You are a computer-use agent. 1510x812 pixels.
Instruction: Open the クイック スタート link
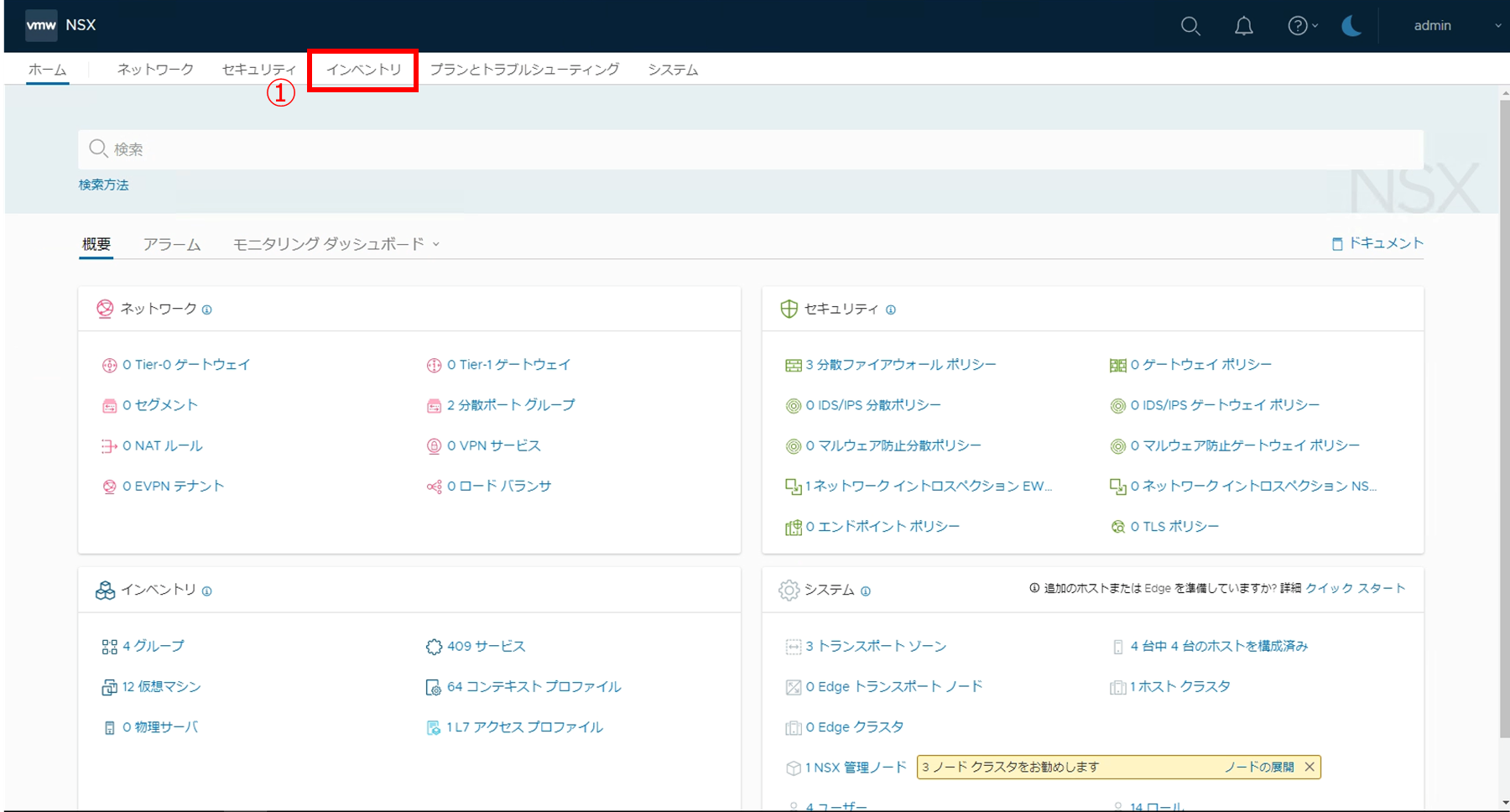click(x=1355, y=588)
